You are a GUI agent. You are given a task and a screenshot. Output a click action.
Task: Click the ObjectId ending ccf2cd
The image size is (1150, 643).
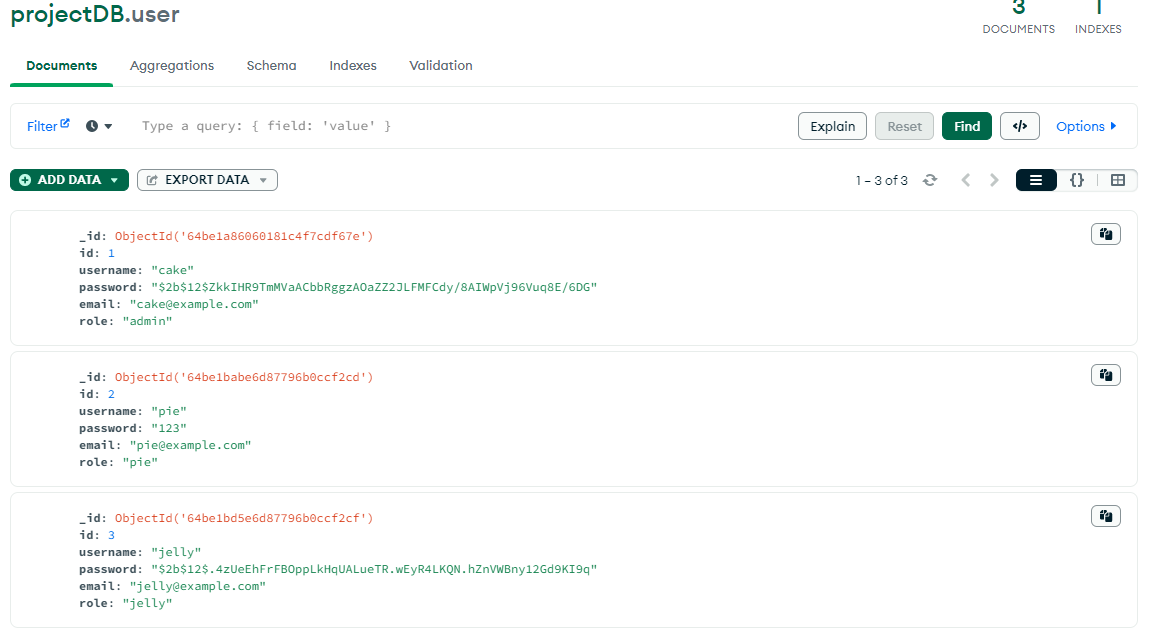(244, 377)
